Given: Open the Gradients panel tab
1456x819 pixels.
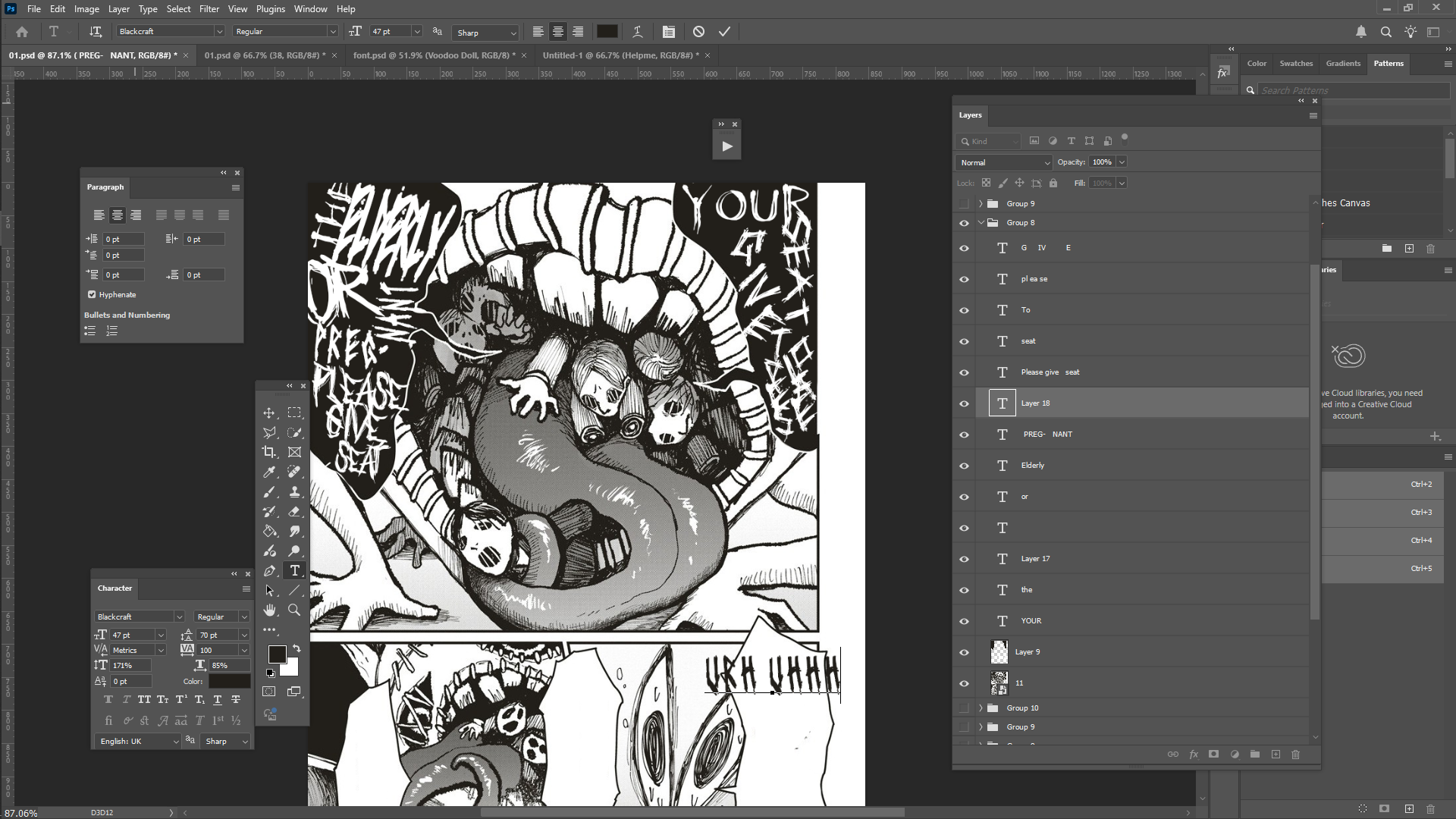Looking at the screenshot, I should click(1343, 64).
